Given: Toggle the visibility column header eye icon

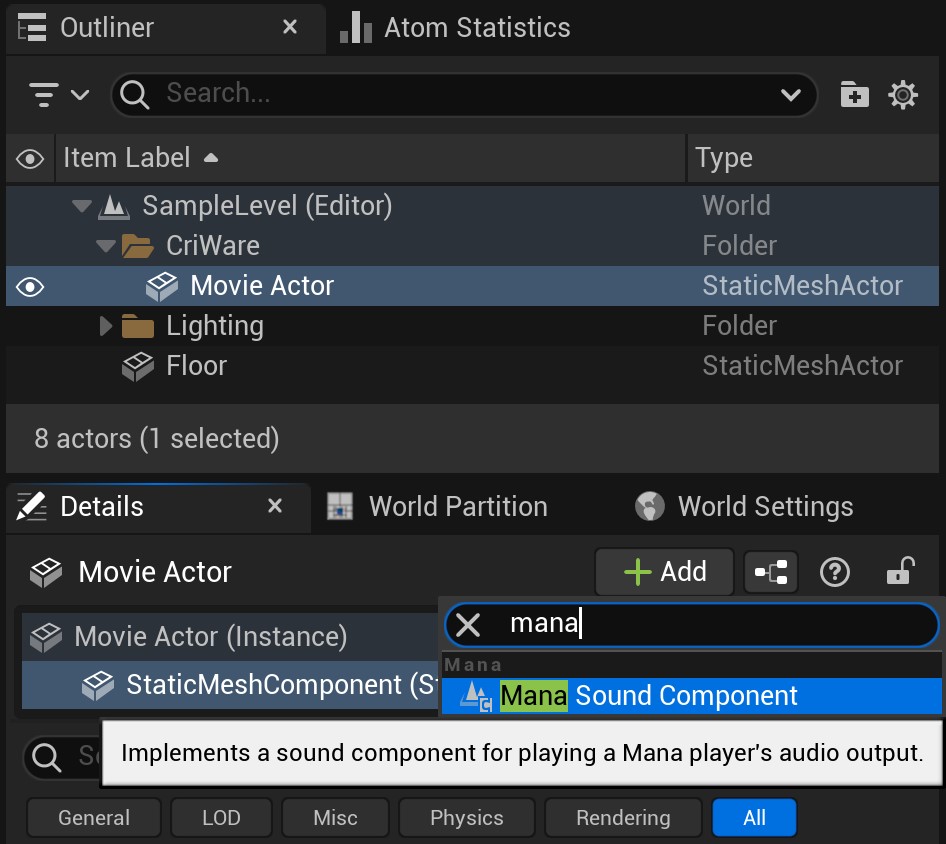Looking at the screenshot, I should (x=29, y=158).
